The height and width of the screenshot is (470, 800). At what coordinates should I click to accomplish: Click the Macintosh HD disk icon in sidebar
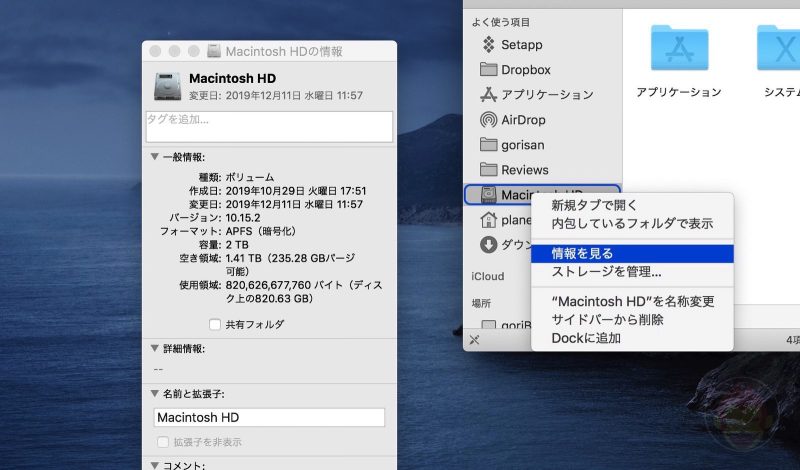[x=488, y=194]
